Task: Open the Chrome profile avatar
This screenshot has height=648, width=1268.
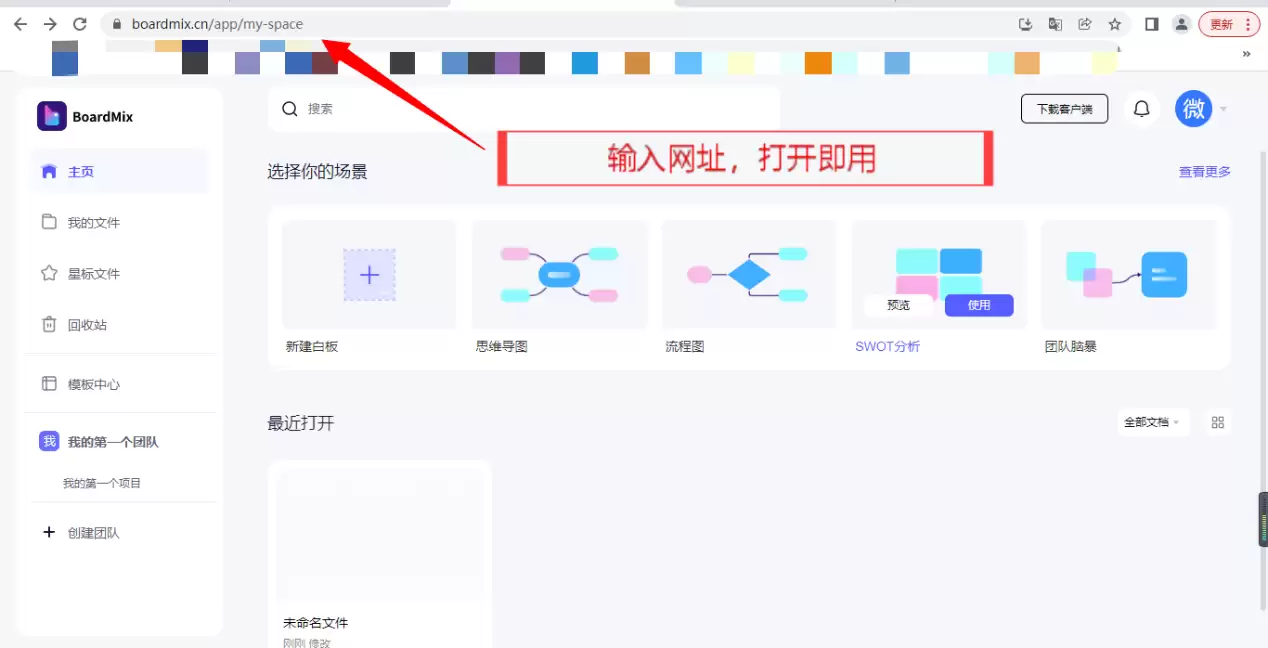Action: point(1181,24)
